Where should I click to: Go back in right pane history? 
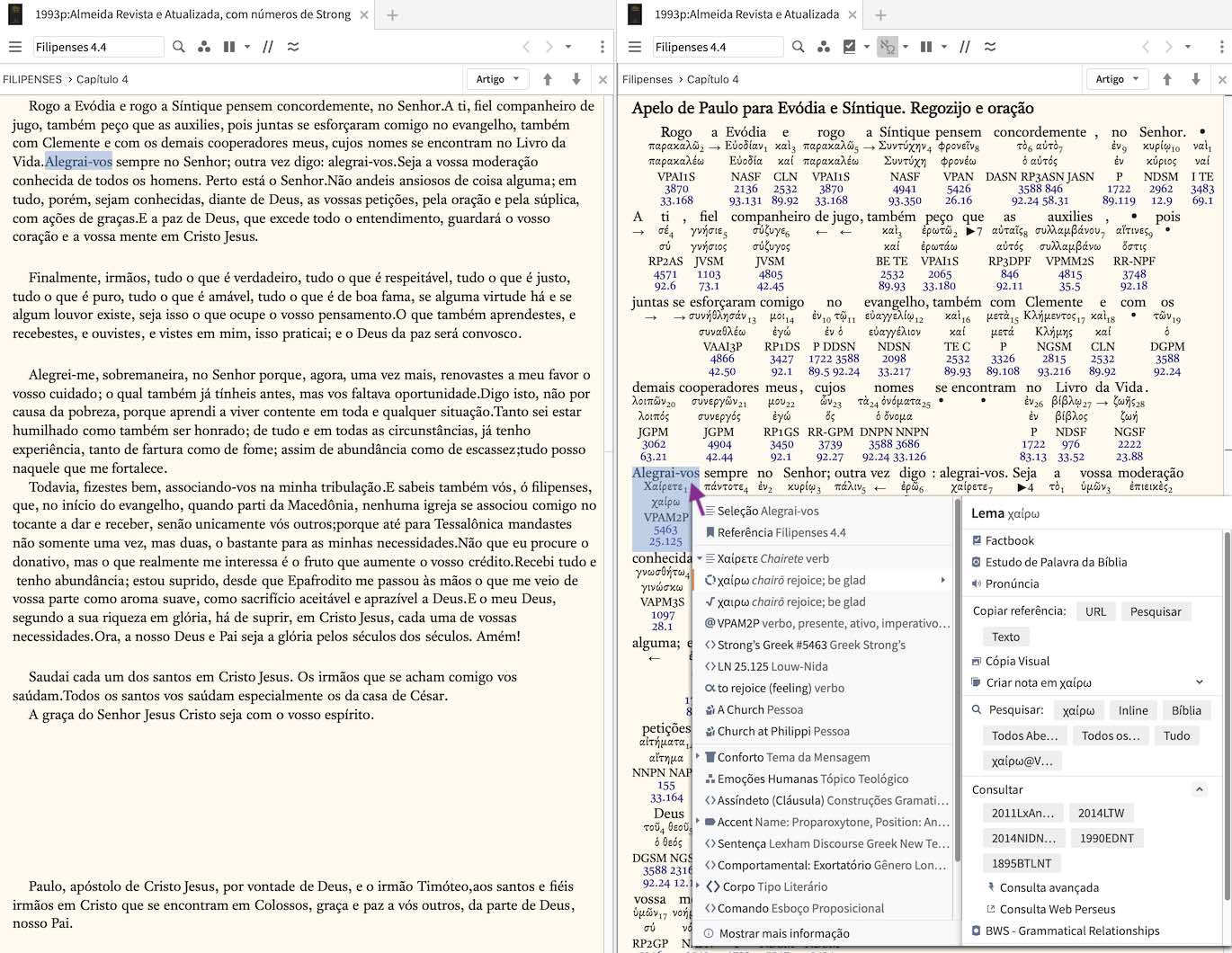(1146, 47)
